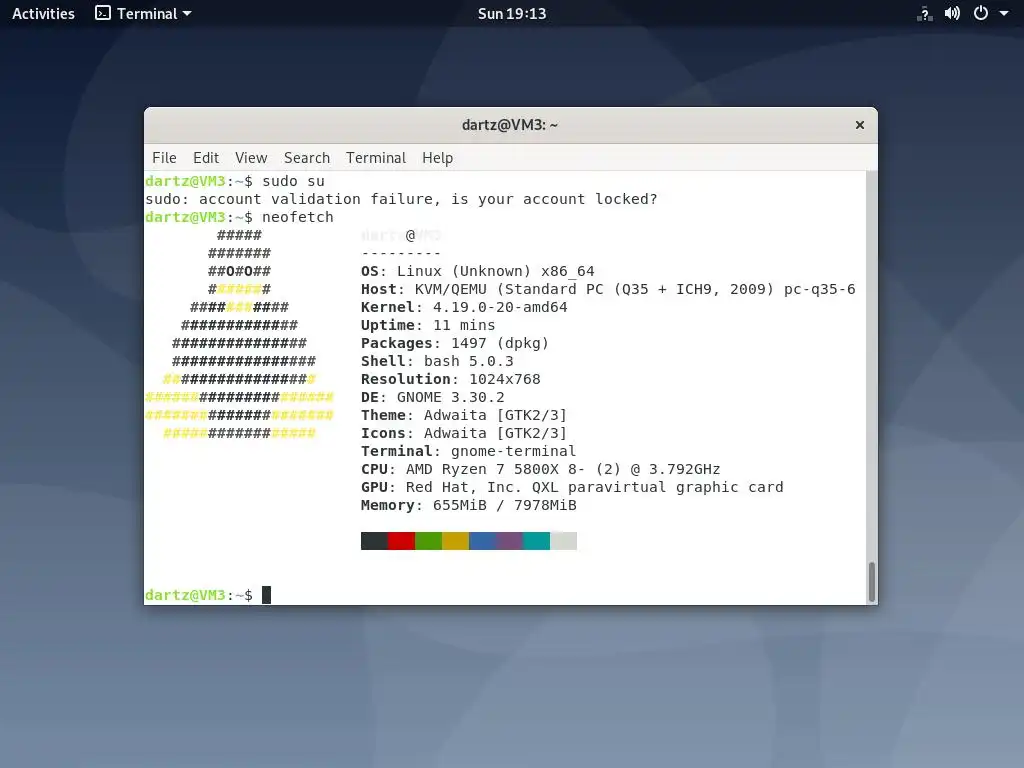Screen dimensions: 1024x768
Task: Click the yellow color block
Action: pyautogui.click(x=455, y=541)
